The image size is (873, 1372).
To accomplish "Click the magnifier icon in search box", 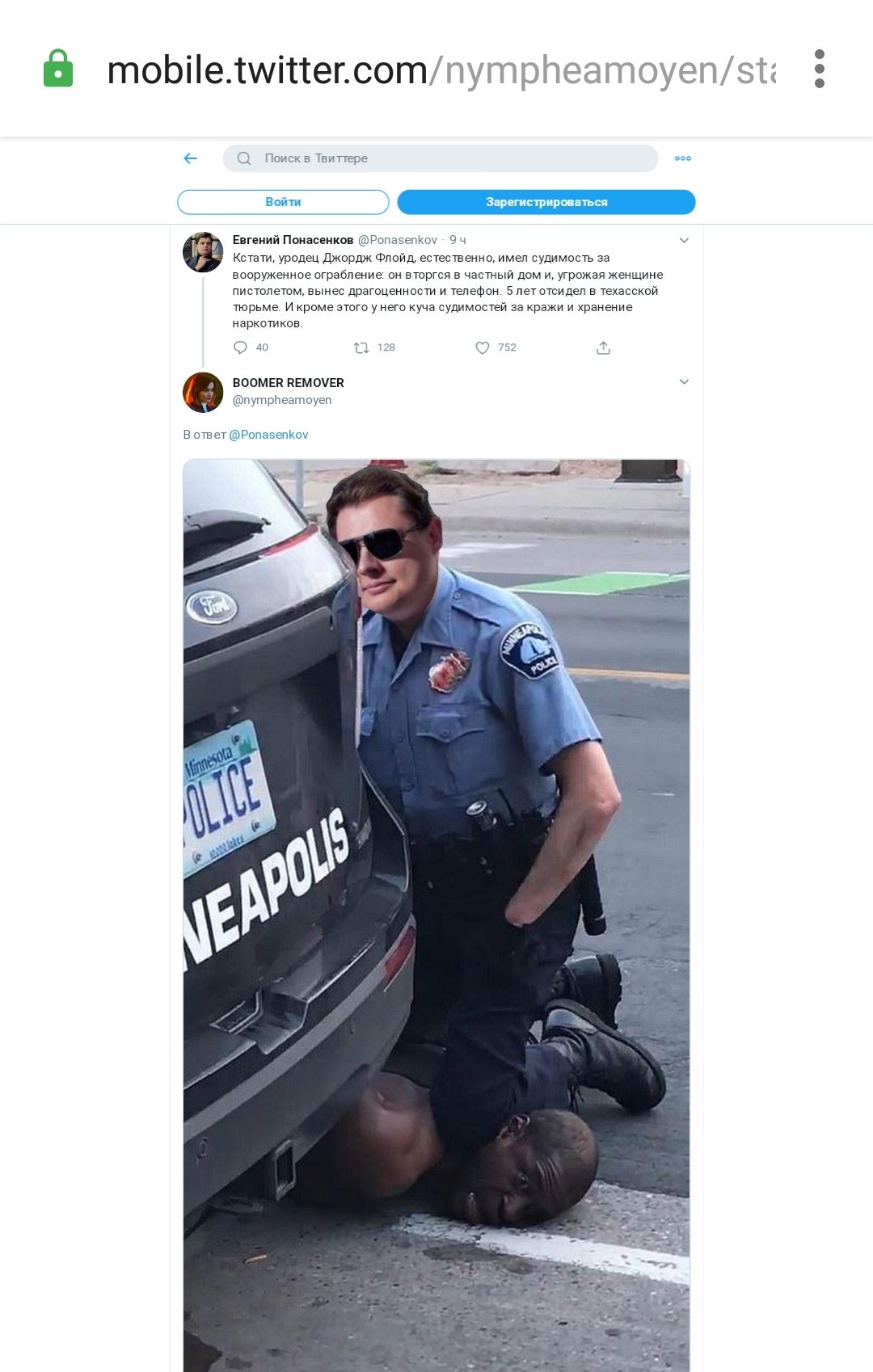I will 244,158.
